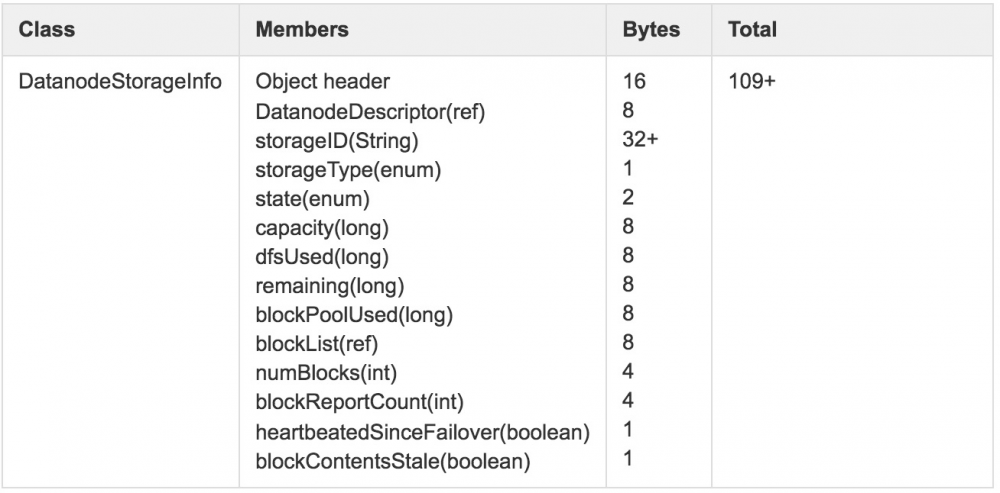Select the remaining(long) member text
This screenshot has height=493, width=1000.
[330, 286]
